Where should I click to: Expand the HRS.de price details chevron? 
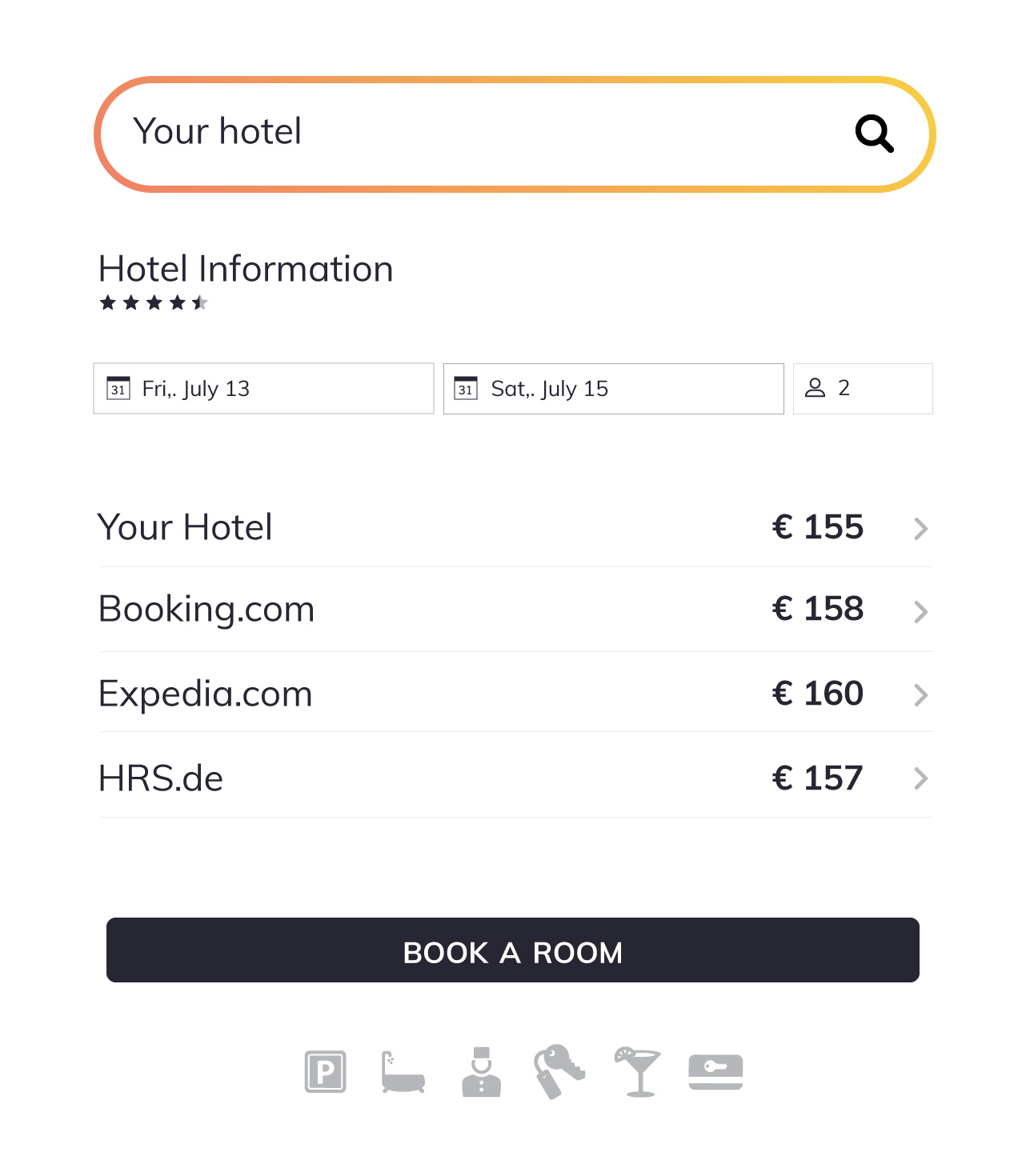(921, 778)
